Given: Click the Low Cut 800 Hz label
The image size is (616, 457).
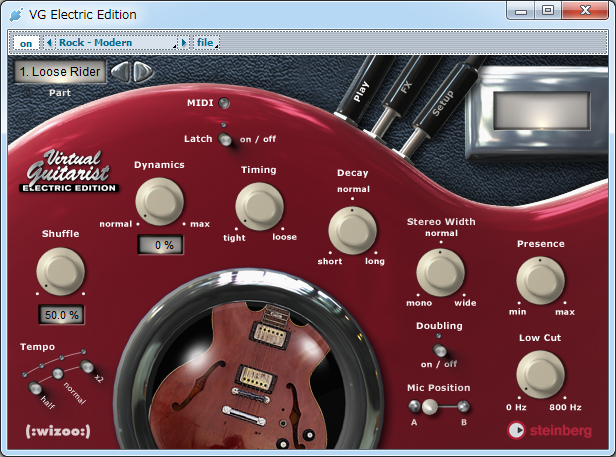Looking at the screenshot, I should tap(565, 407).
